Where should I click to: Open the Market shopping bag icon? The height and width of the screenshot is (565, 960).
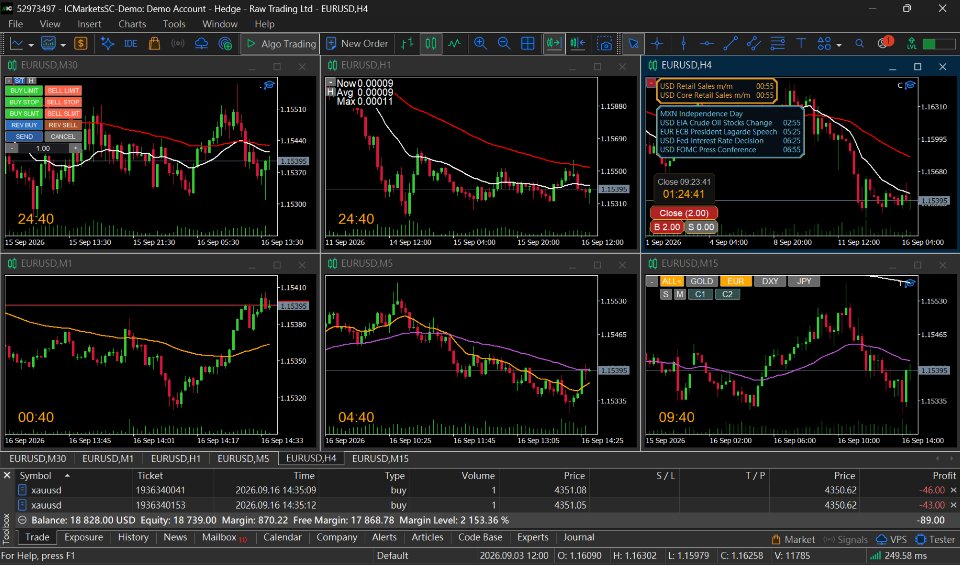tap(154, 43)
